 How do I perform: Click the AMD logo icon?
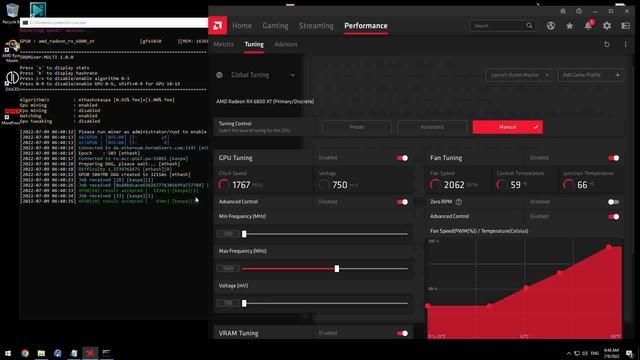pyautogui.click(x=218, y=26)
